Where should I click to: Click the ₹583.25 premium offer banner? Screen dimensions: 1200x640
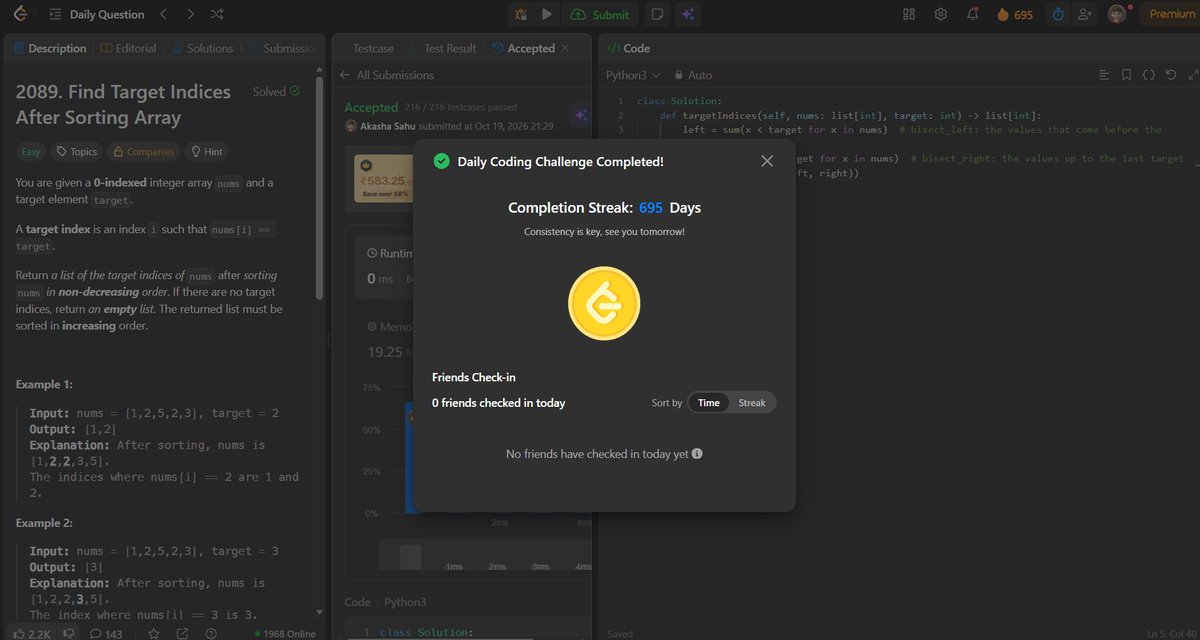tap(385, 179)
